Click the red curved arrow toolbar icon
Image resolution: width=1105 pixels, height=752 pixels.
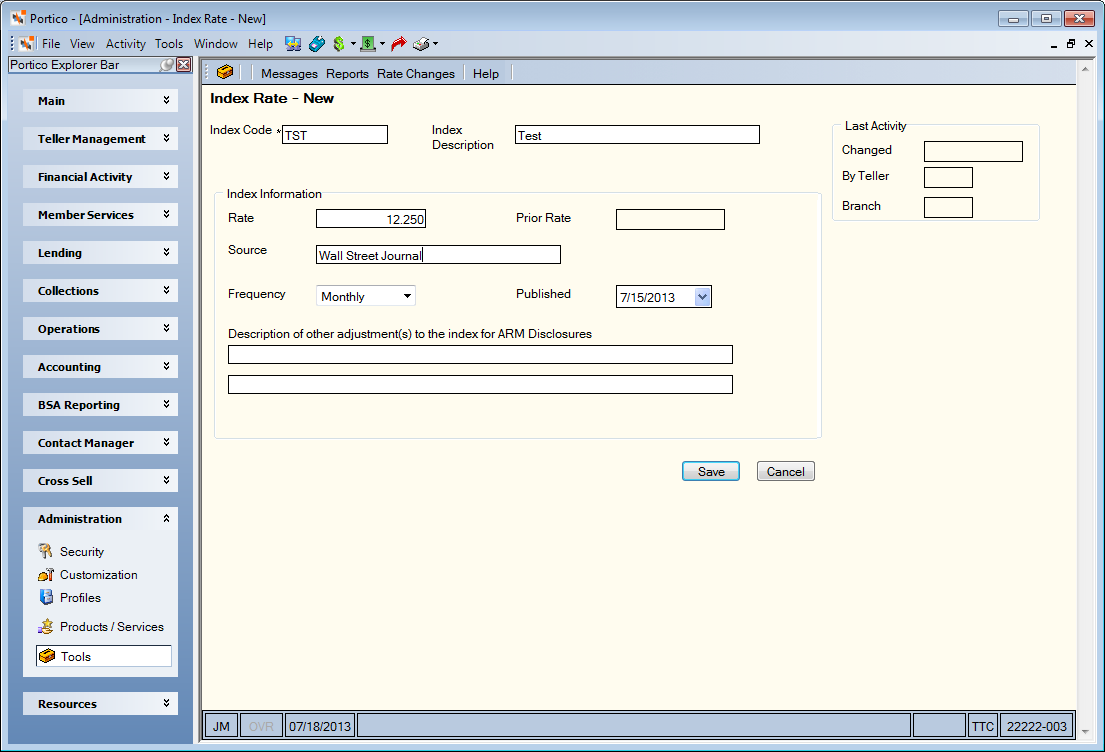tap(399, 44)
